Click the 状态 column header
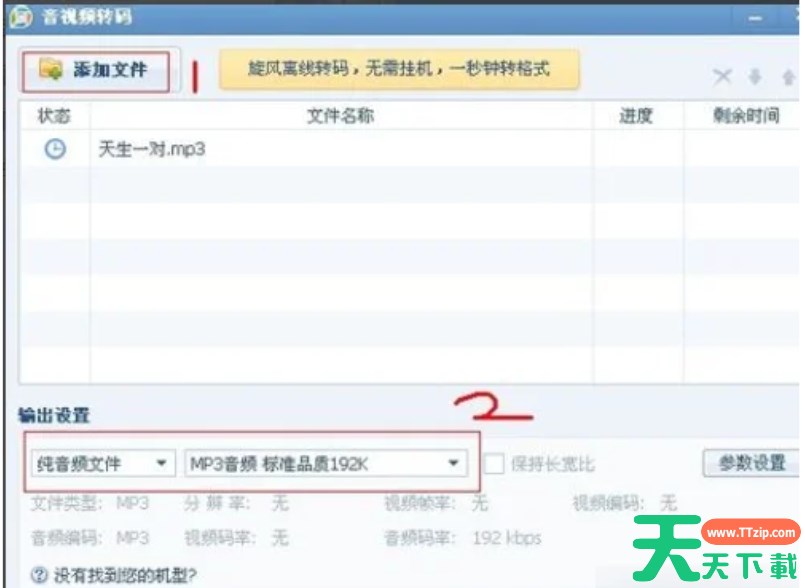 (x=54, y=116)
